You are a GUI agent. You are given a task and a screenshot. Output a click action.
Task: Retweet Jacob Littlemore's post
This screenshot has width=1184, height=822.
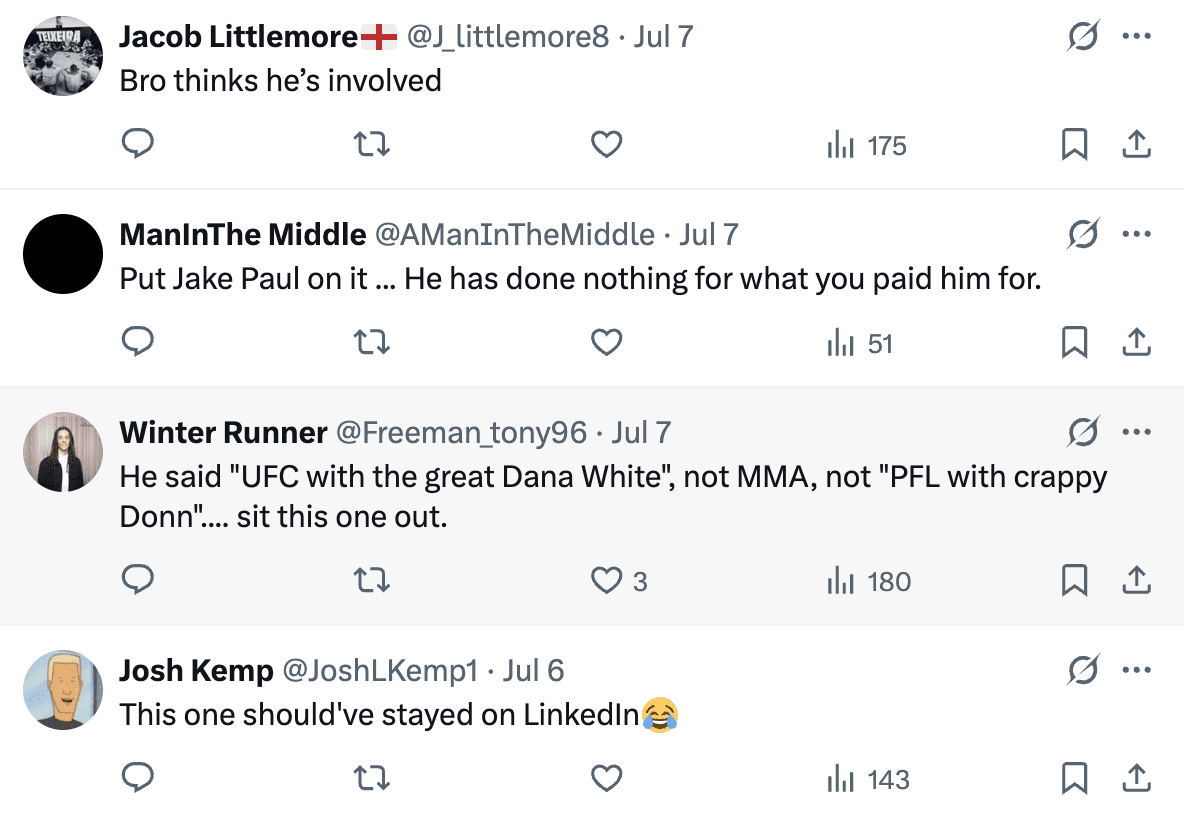pos(372,146)
